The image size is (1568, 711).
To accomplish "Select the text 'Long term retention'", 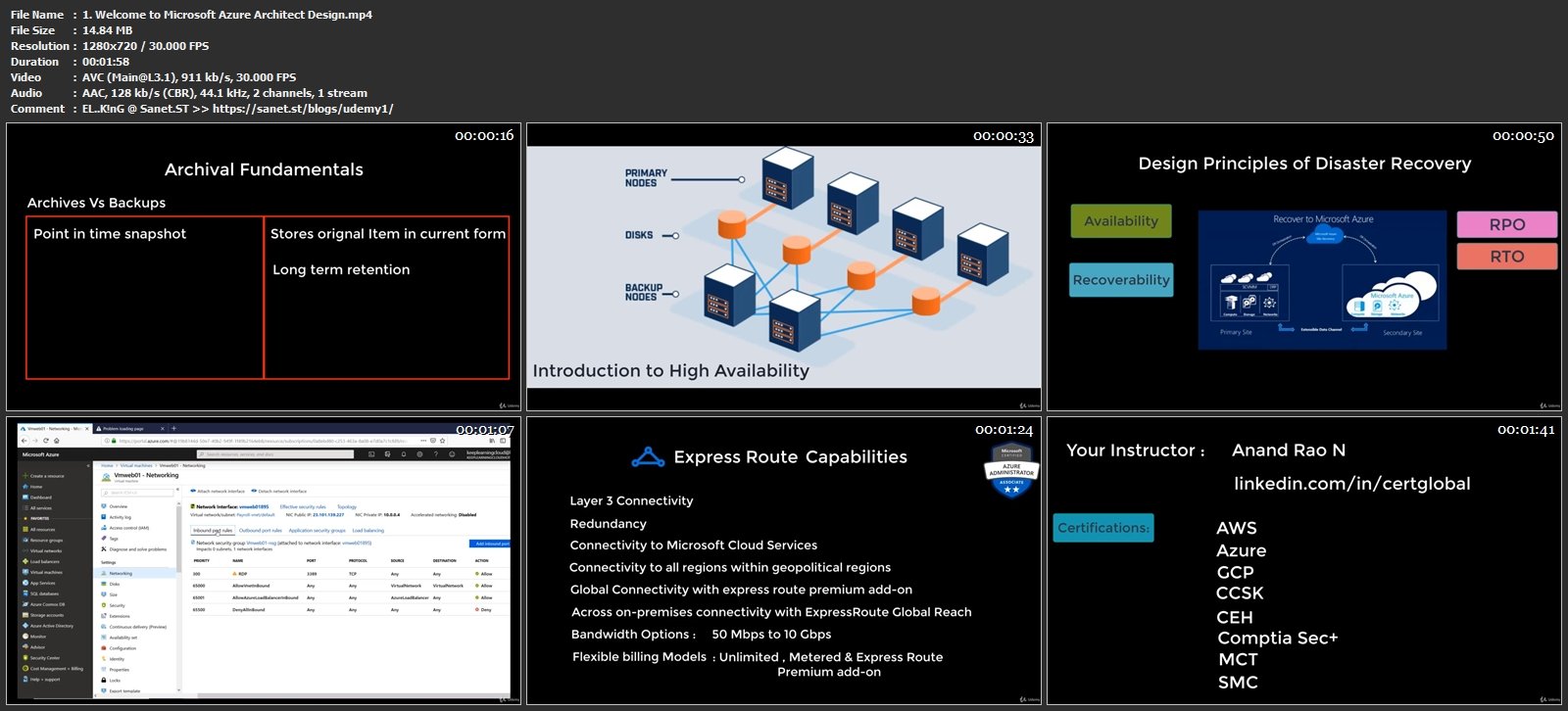I will pyautogui.click(x=341, y=270).
